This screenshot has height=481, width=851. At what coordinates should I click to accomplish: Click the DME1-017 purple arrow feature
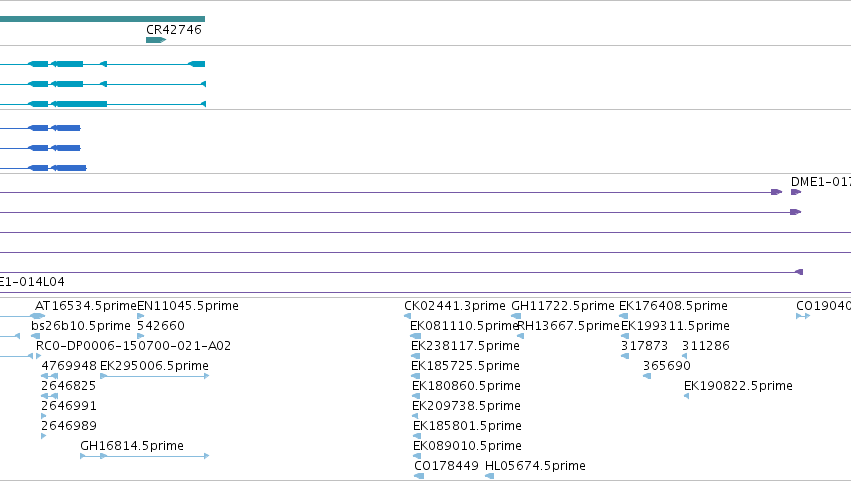[796, 192]
